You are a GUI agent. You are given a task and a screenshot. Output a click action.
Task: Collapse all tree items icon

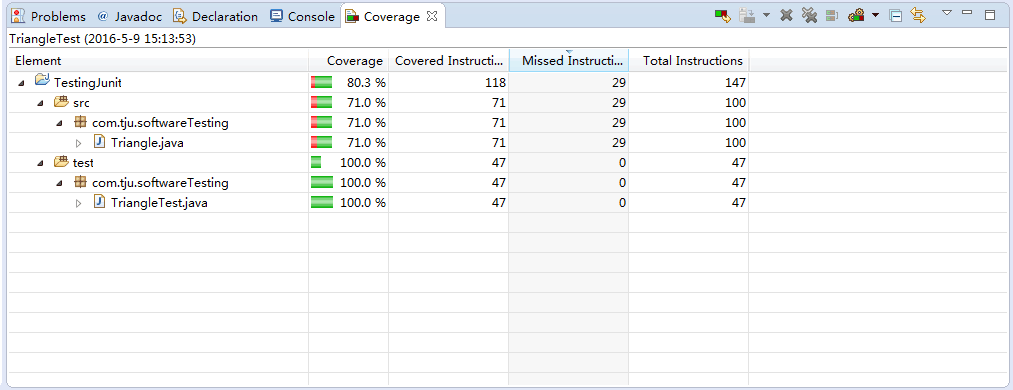(895, 15)
